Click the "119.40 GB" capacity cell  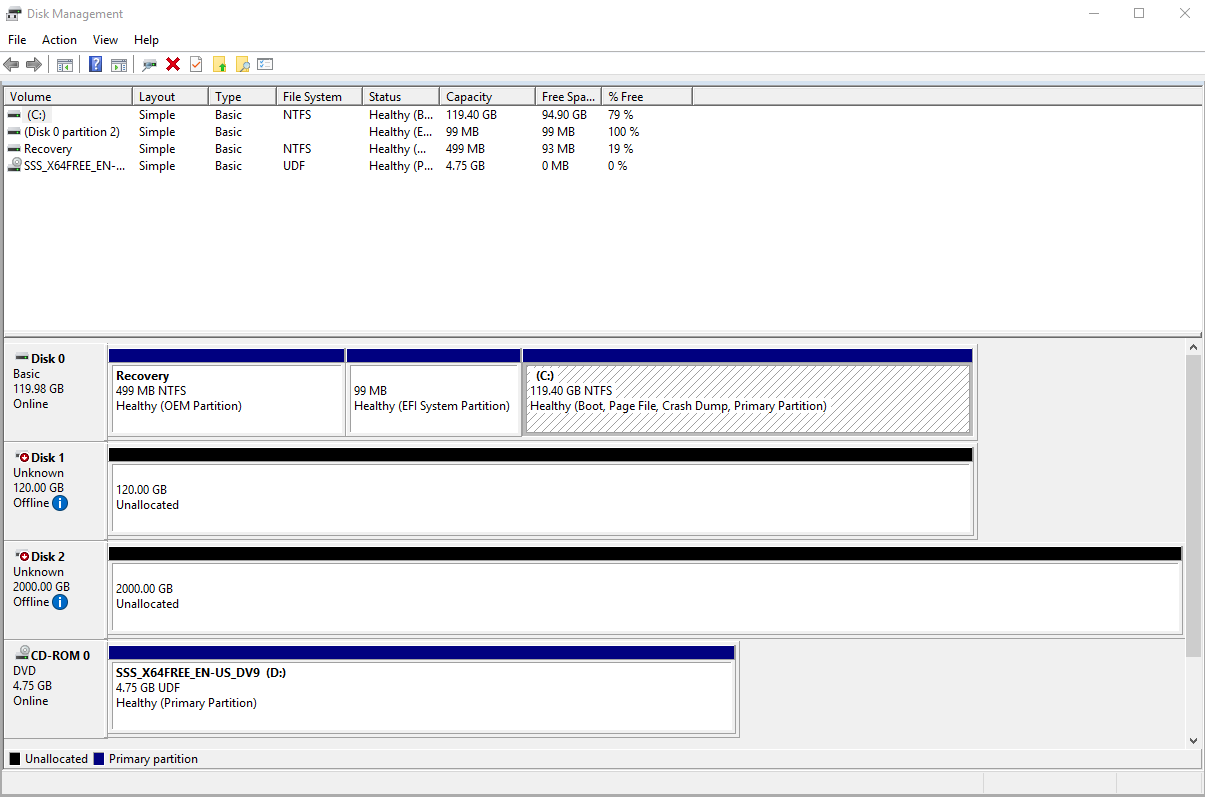[471, 115]
